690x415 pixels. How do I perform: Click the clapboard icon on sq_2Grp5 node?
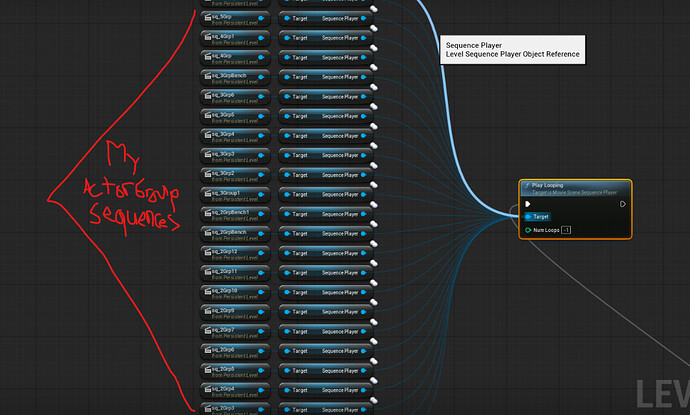coord(208,370)
